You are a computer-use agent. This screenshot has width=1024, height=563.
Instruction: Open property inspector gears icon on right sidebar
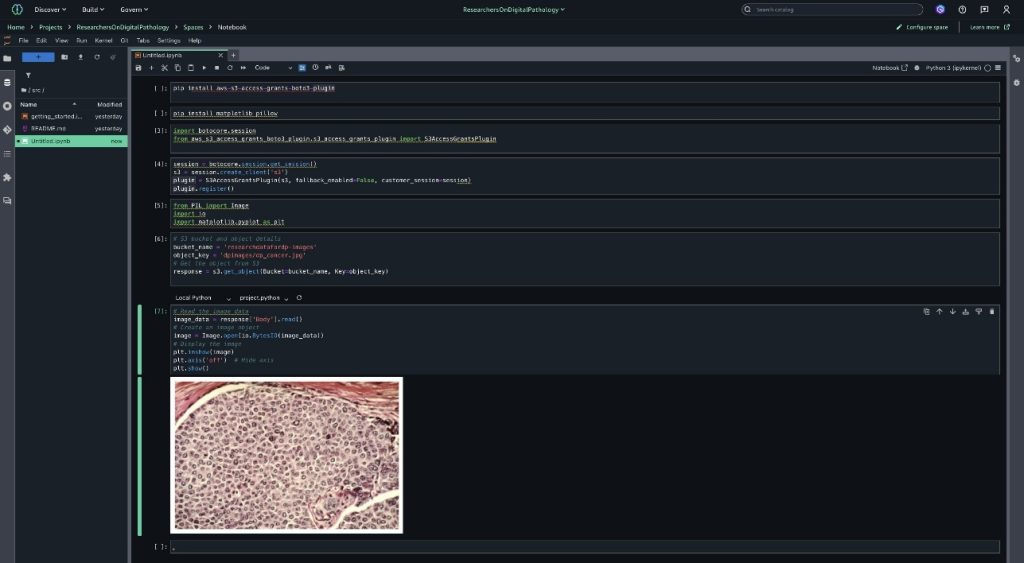tap(1016, 59)
